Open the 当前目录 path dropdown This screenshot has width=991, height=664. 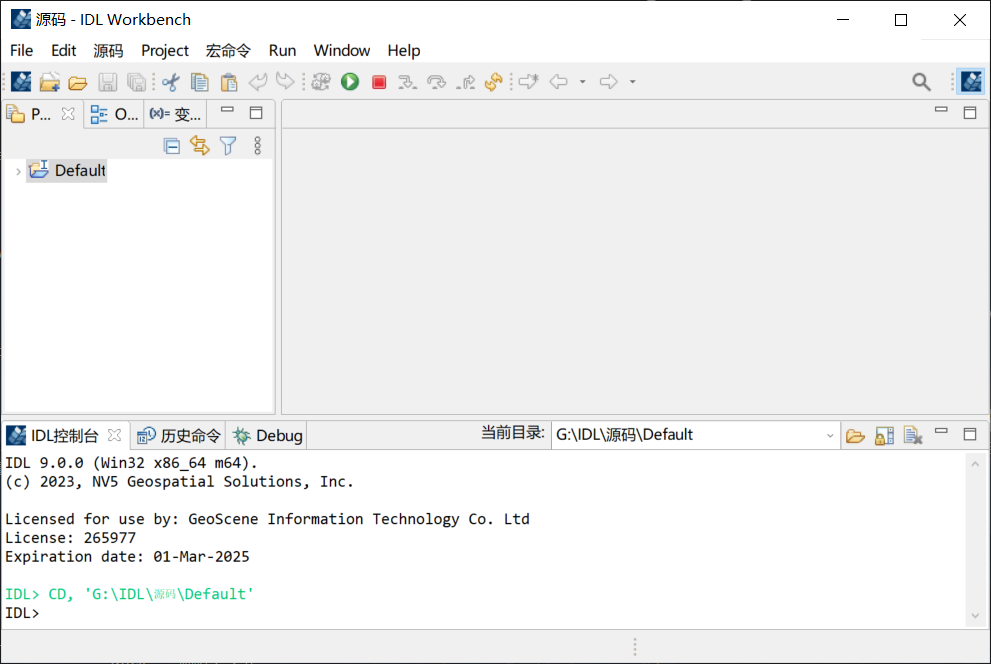point(830,435)
